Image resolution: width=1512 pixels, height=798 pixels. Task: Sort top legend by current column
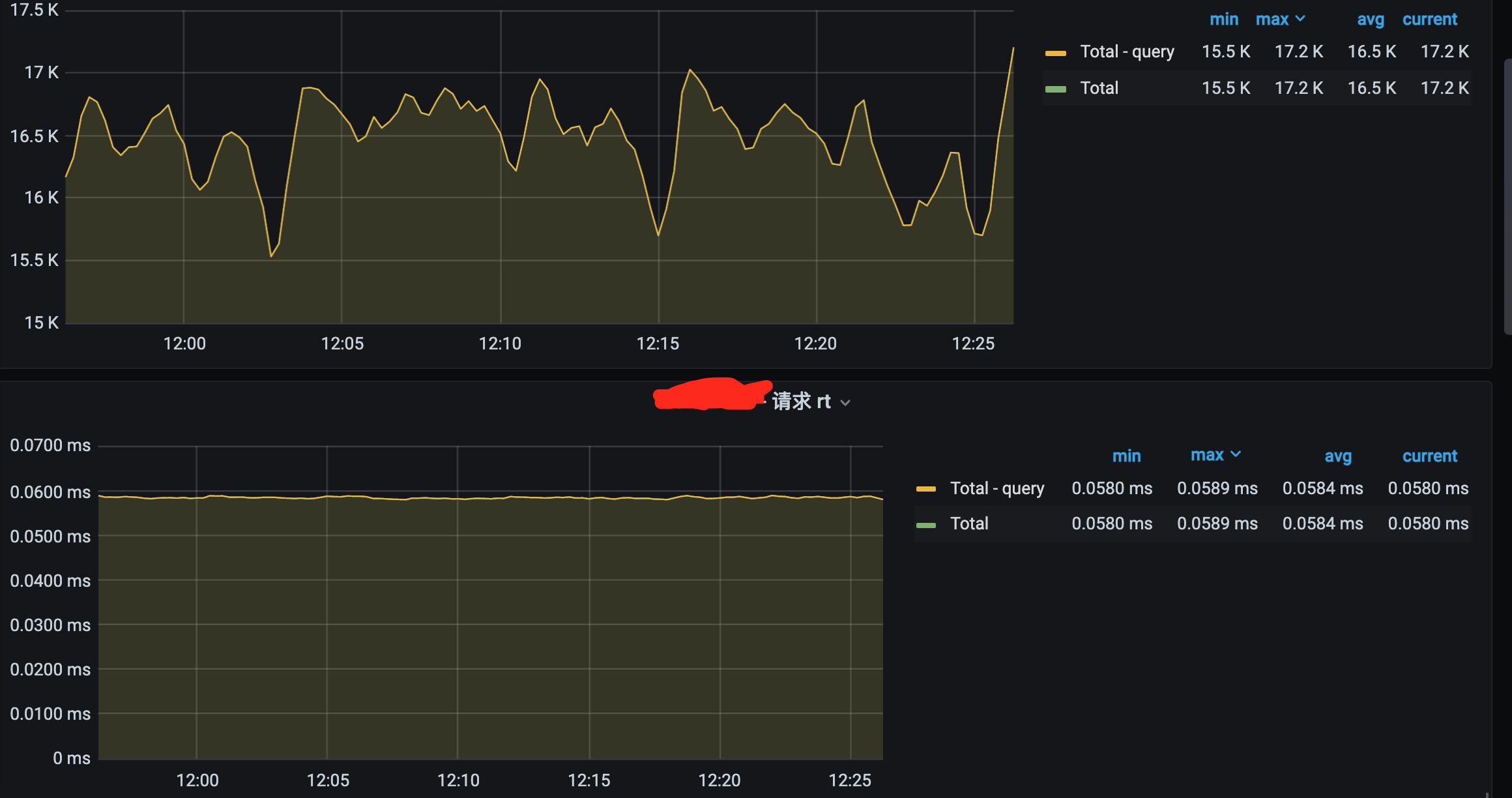coord(1430,20)
